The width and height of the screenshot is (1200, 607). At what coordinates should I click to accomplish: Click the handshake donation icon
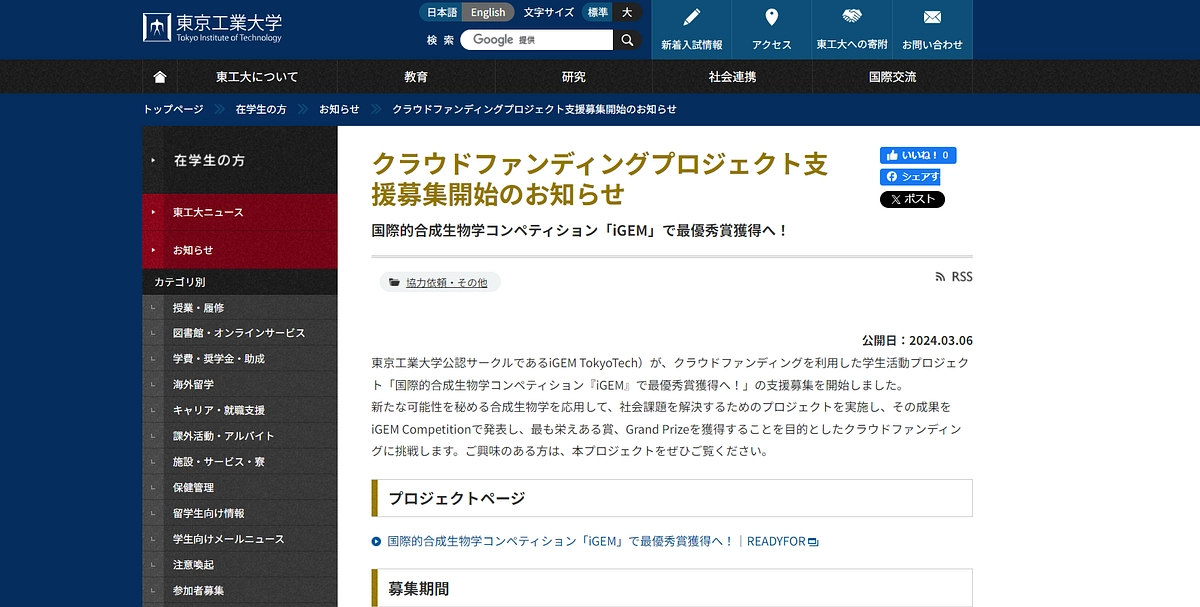(851, 17)
